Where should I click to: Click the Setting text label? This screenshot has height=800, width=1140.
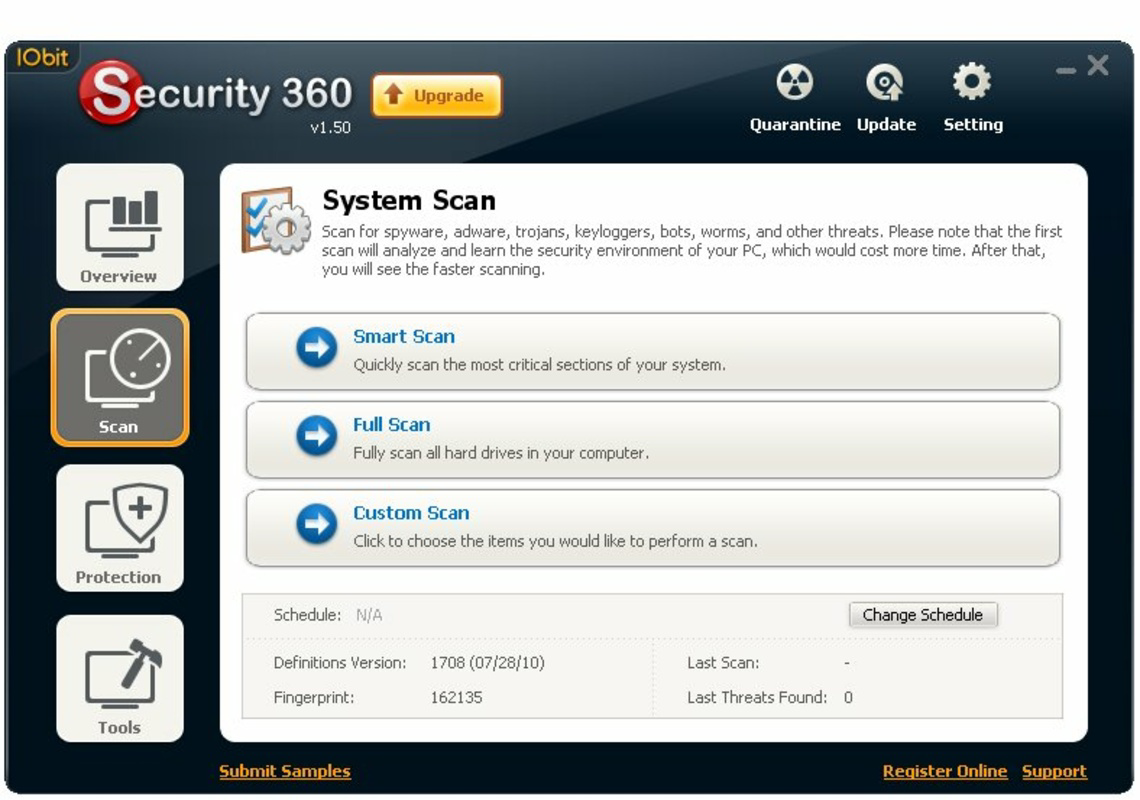tap(973, 124)
